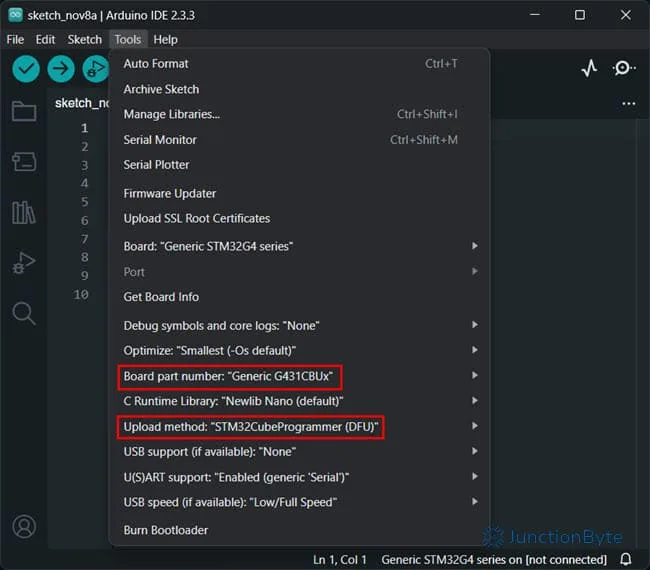Open the Edit menu

[45, 39]
